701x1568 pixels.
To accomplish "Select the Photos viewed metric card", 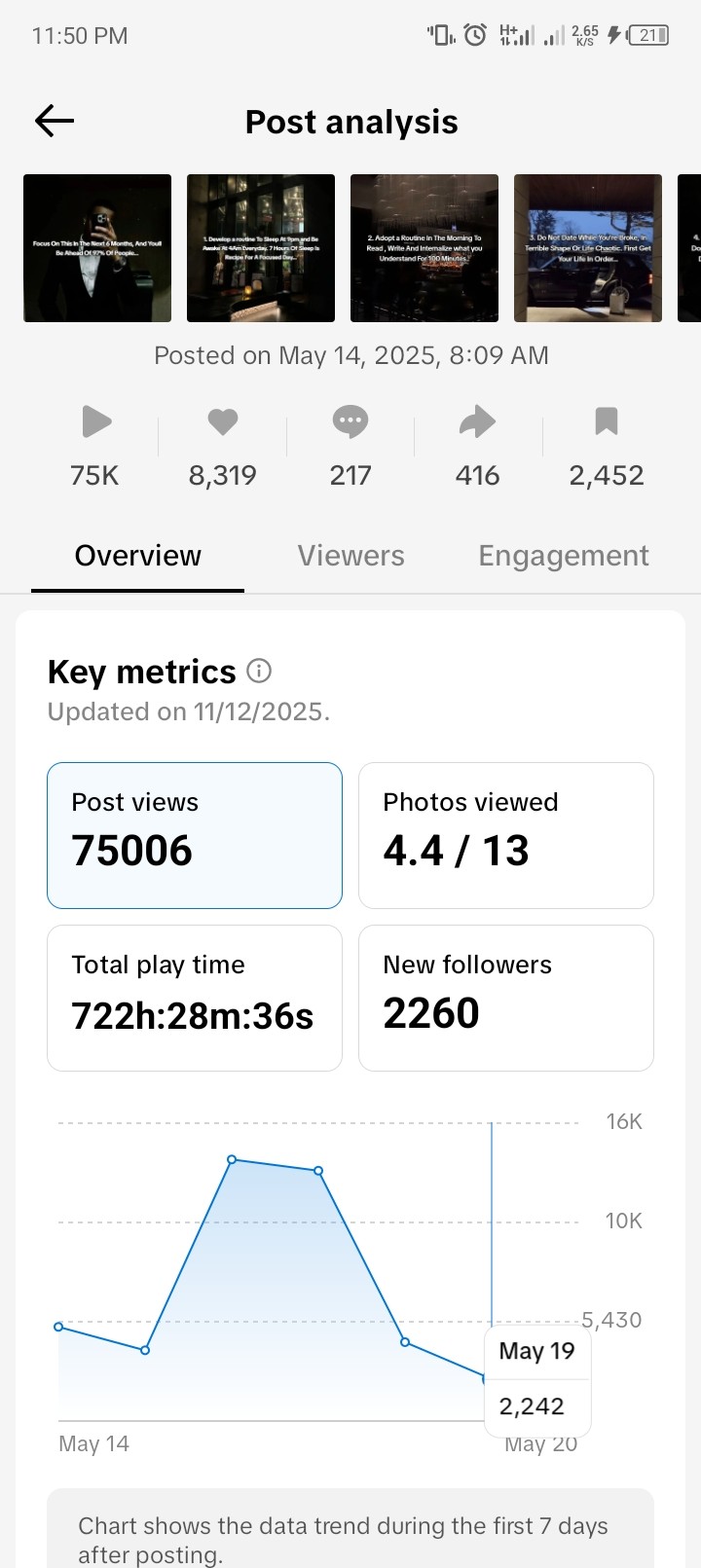I will 506,835.
